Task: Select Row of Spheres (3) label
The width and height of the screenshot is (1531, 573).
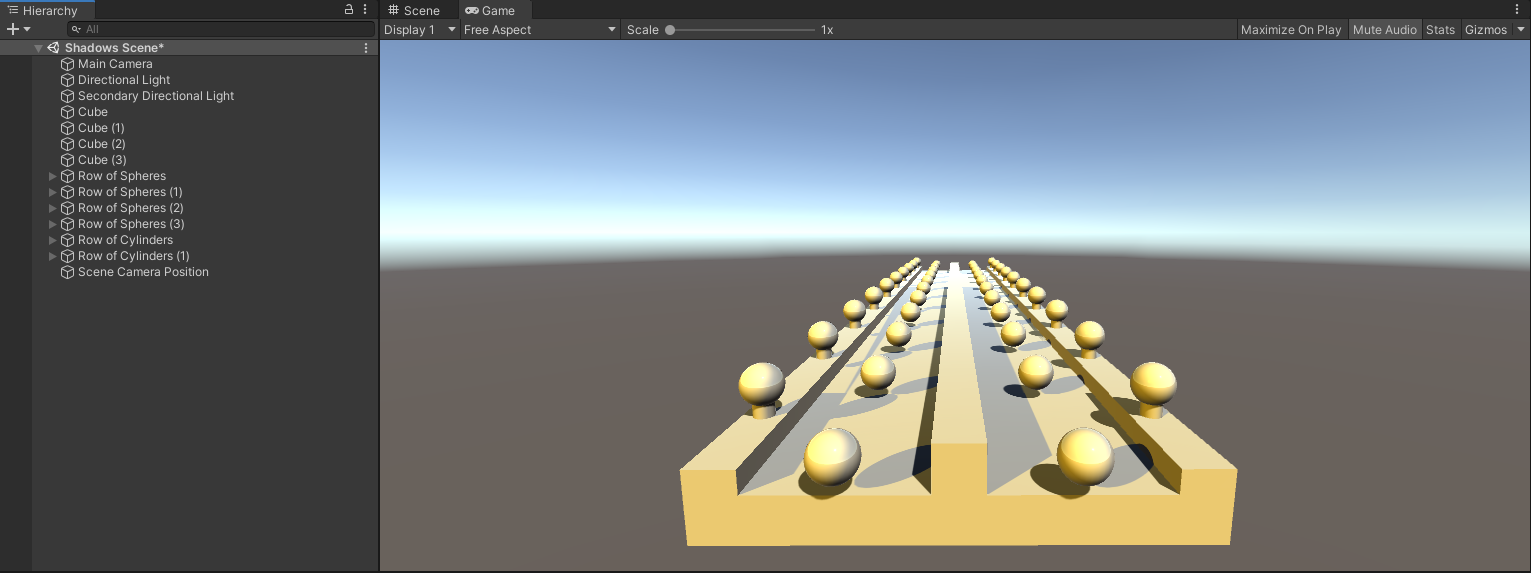Action: 131,224
